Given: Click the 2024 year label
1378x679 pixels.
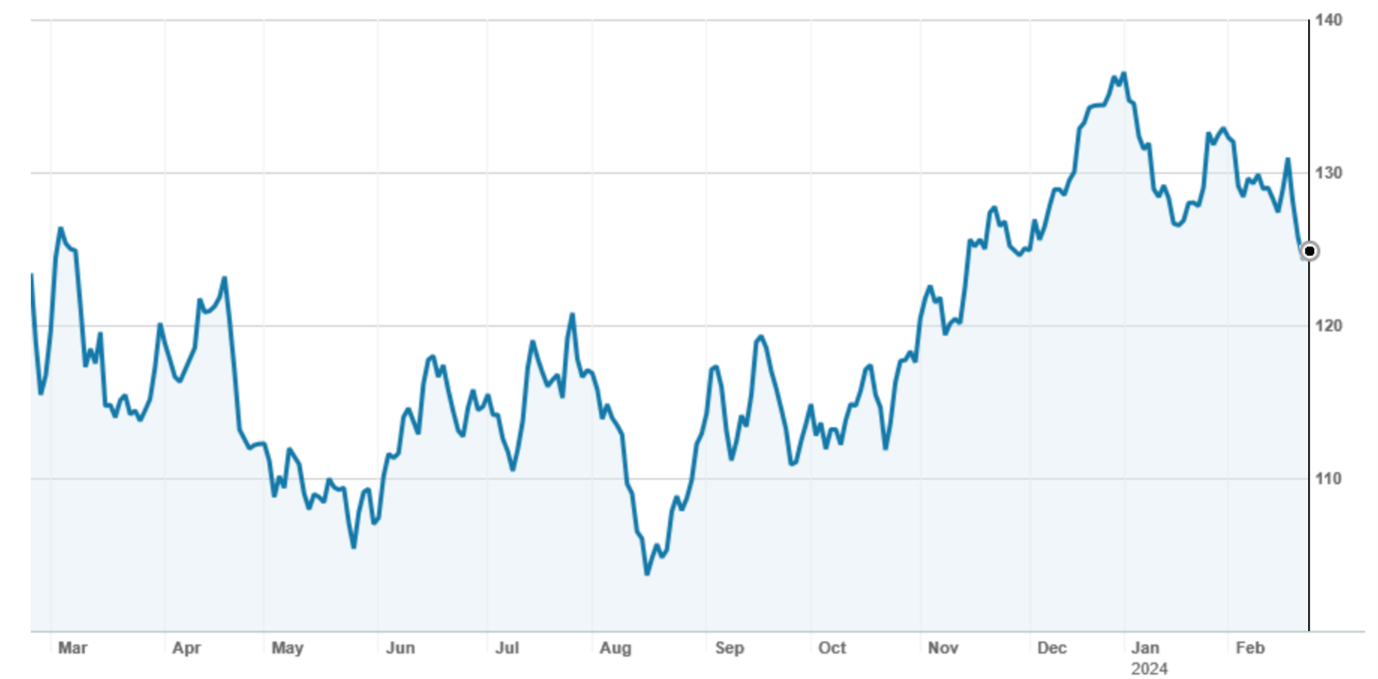Looking at the screenshot, I should 1149,668.
